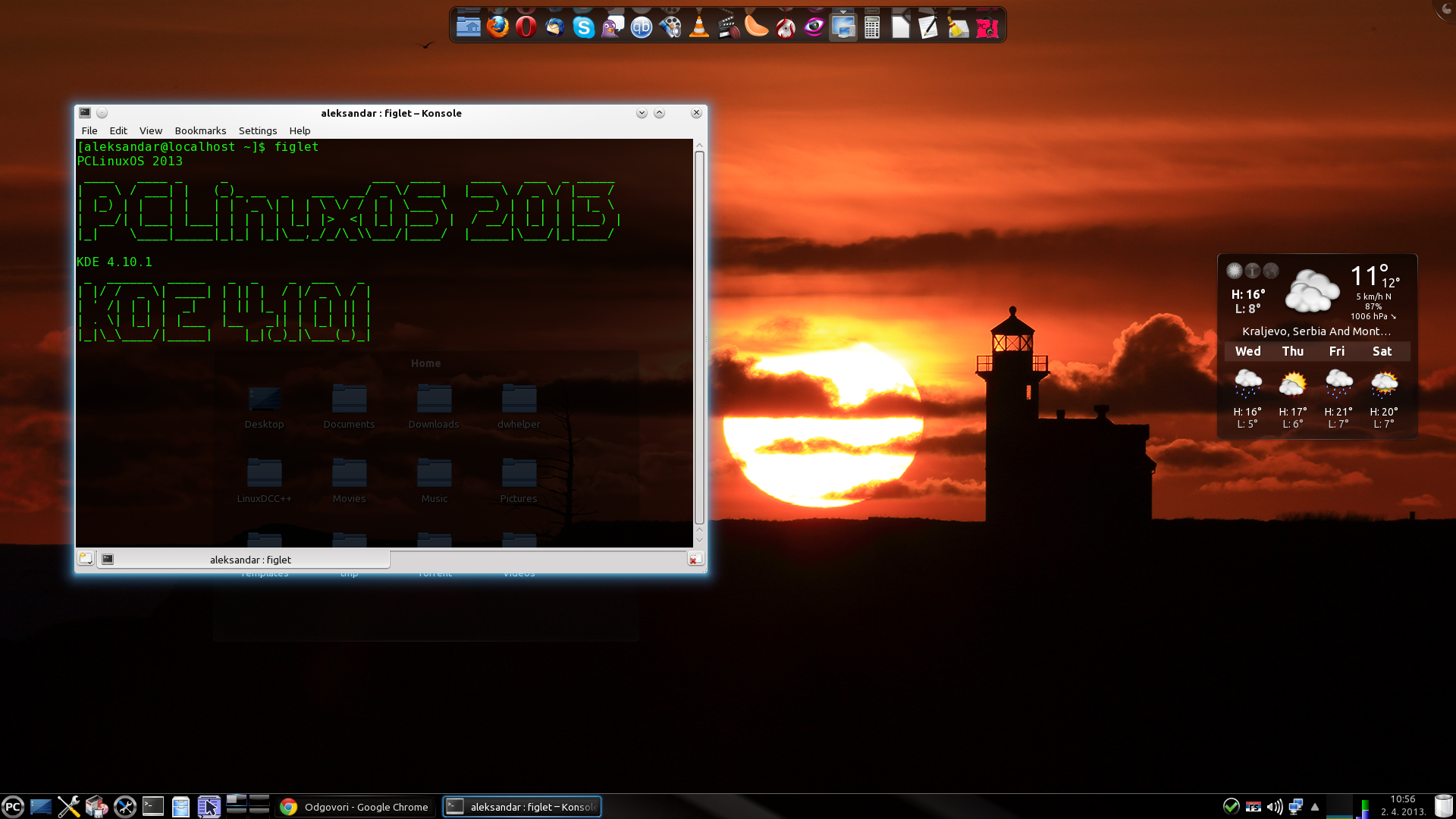Launch Firefox from the top dock
Viewport: 1456px width, 819px height.
(497, 27)
